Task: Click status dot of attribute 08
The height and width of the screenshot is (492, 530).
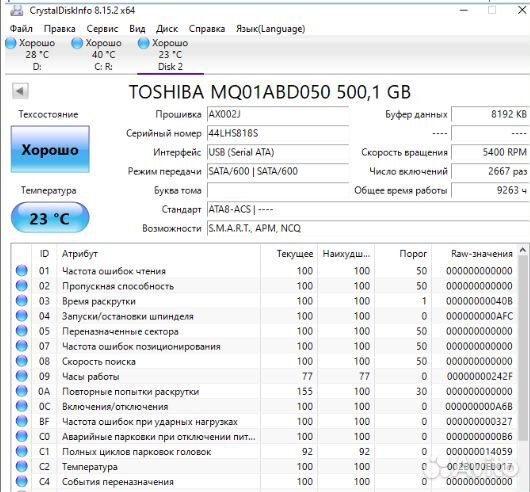Action: coord(22,361)
